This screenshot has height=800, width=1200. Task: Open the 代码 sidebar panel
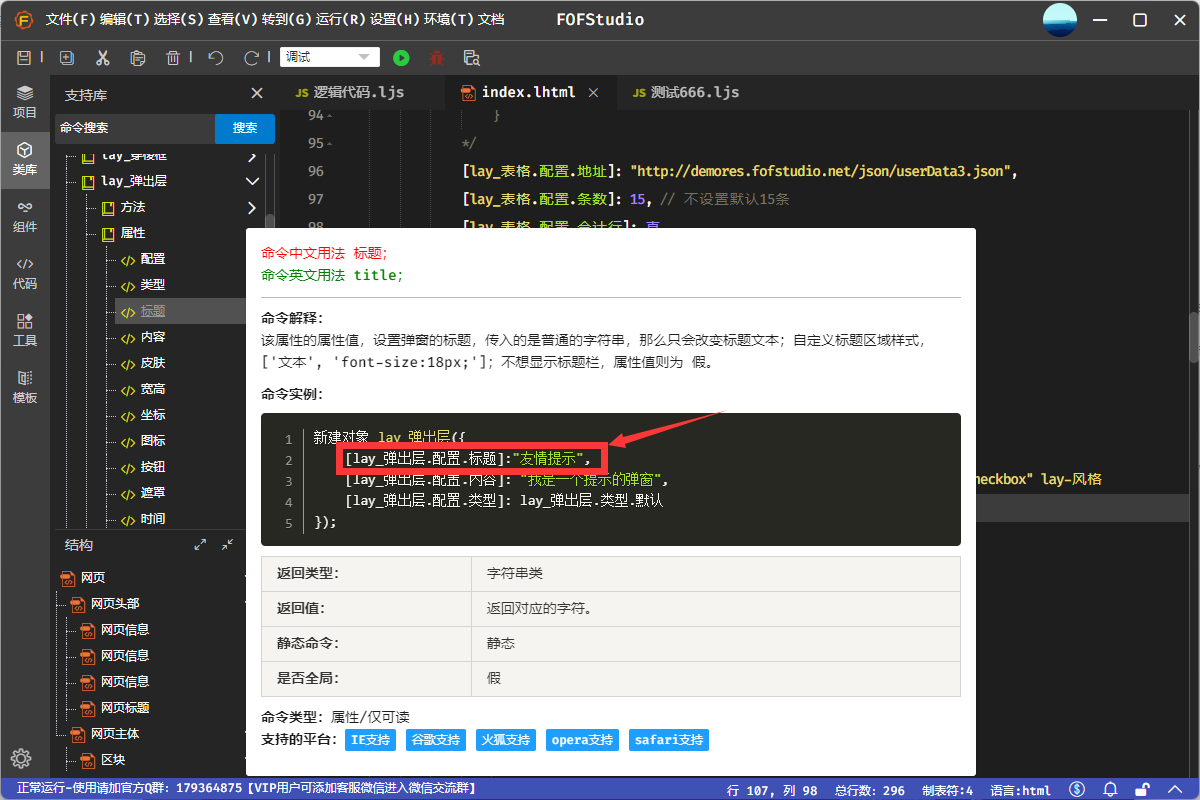click(x=25, y=272)
